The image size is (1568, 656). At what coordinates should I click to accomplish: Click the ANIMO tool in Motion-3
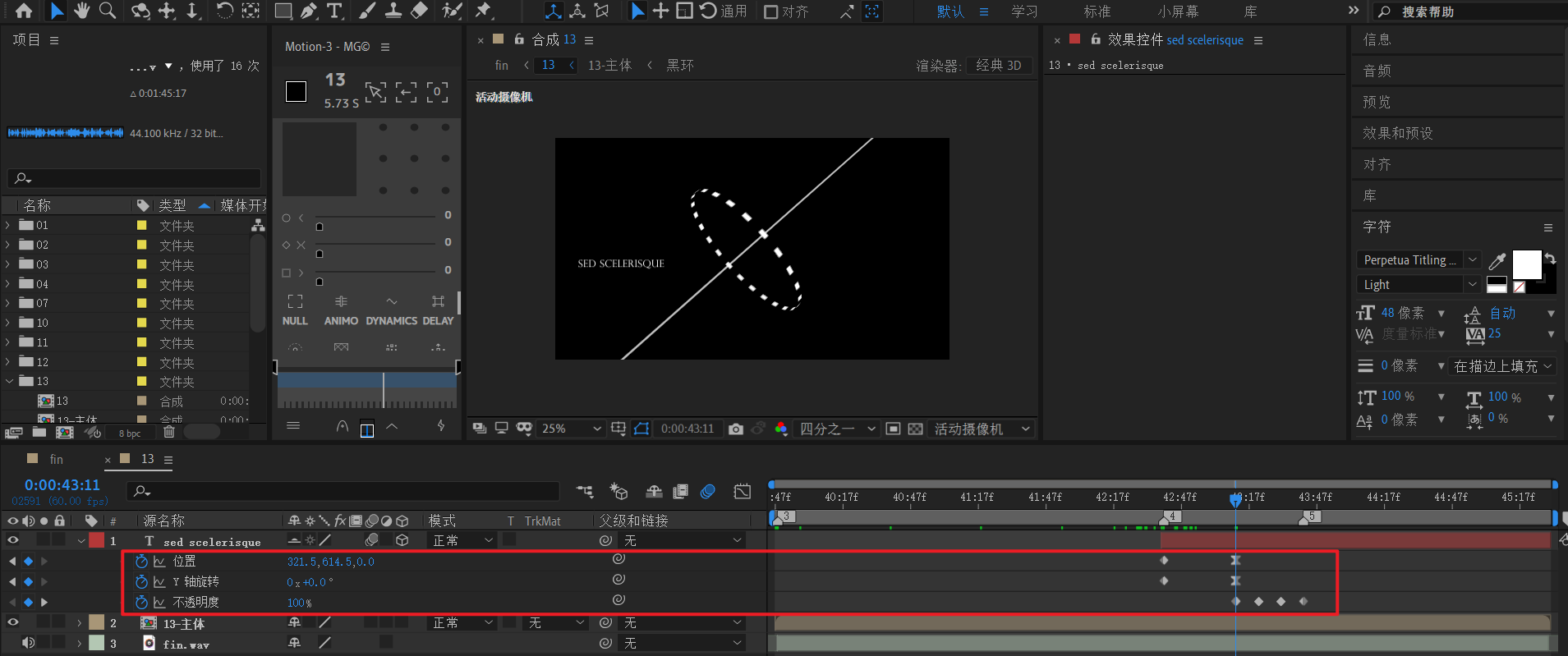pyautogui.click(x=341, y=310)
